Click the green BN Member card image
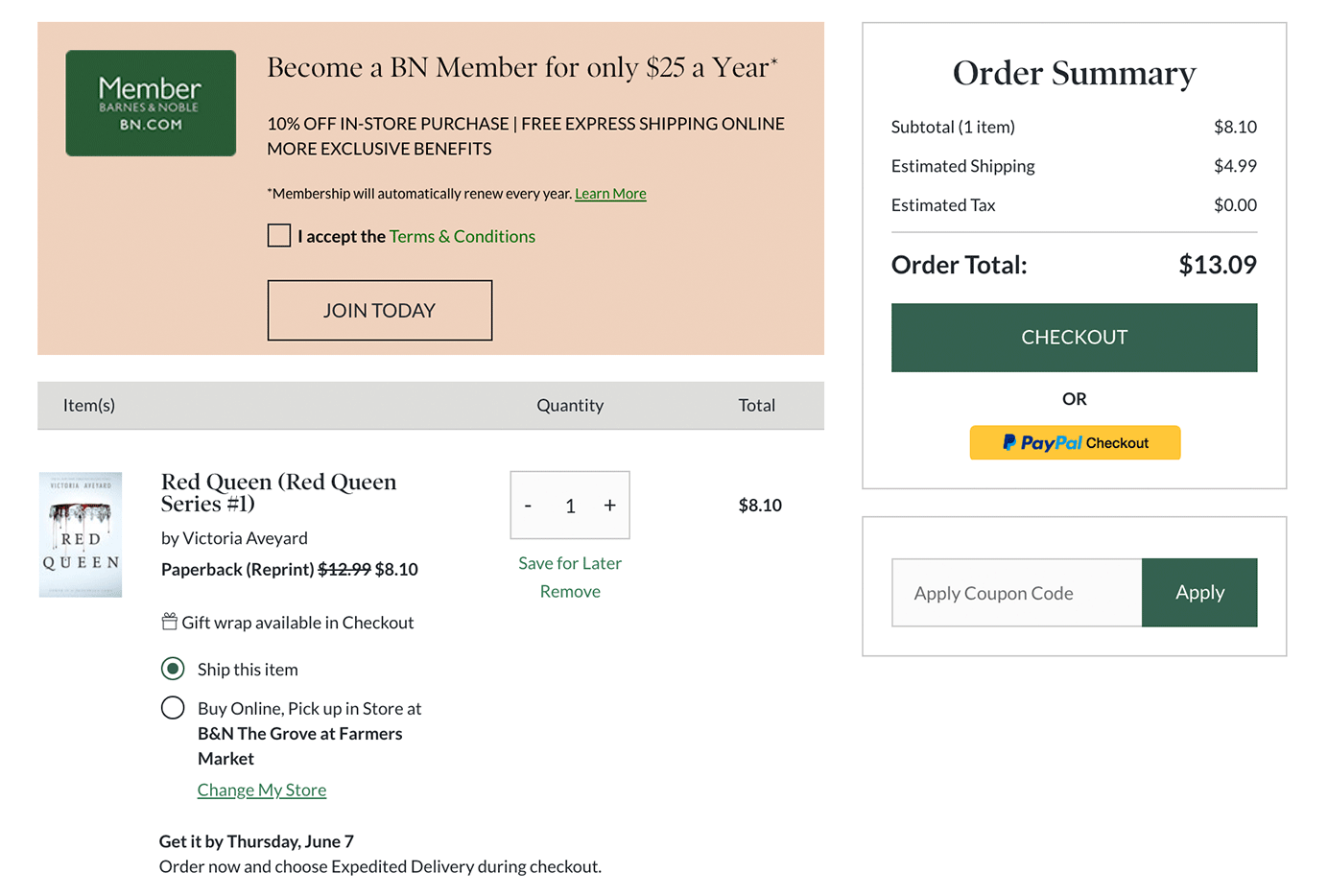 [151, 104]
